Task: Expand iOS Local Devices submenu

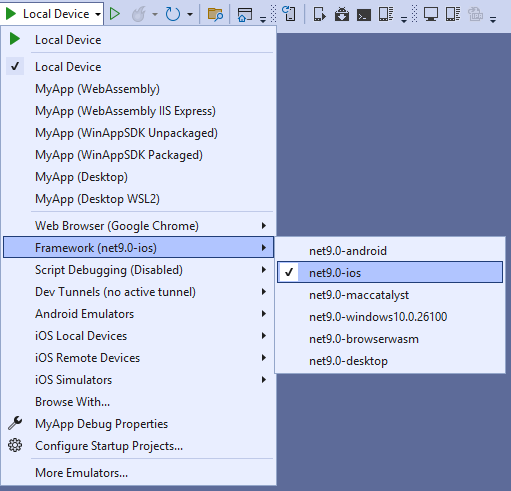Action: pos(139,336)
